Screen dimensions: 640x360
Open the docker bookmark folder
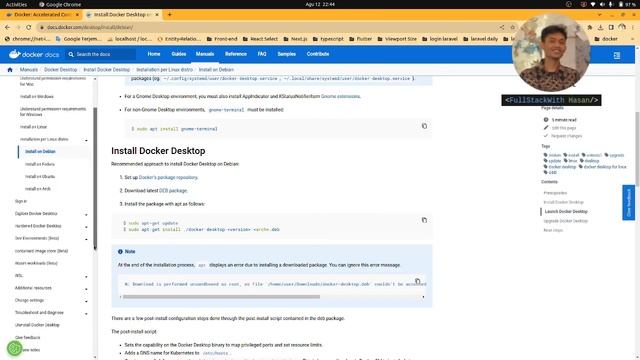(606, 39)
